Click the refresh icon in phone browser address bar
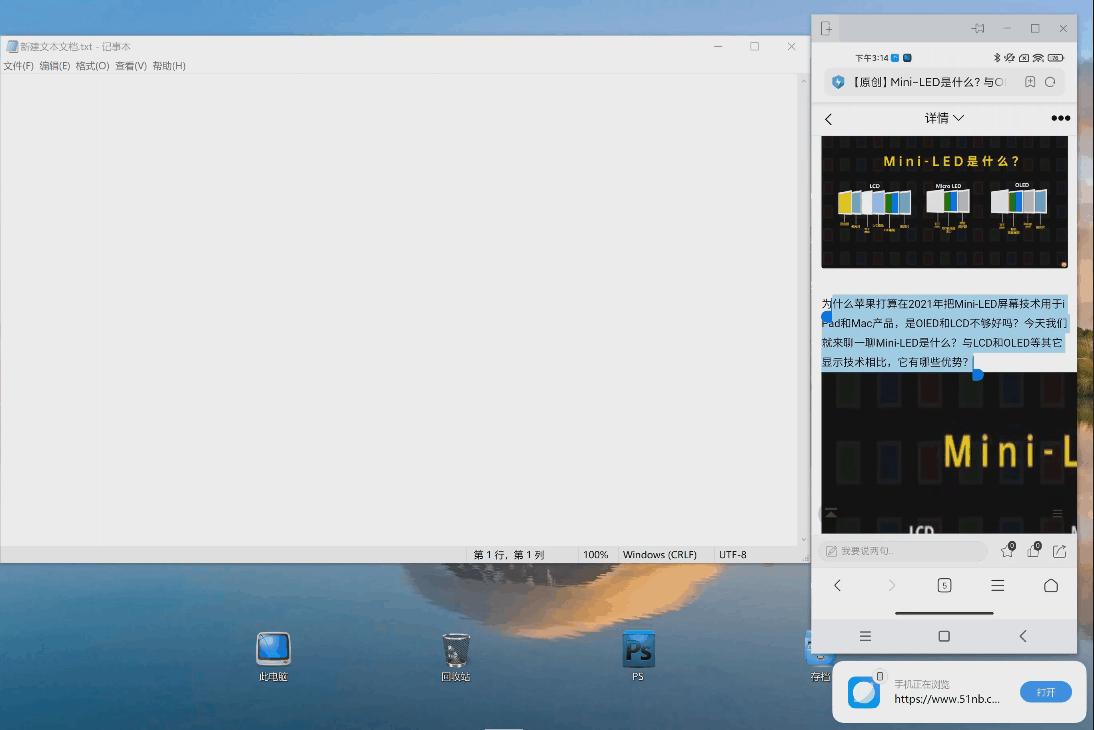The width and height of the screenshot is (1094, 730). click(x=1050, y=82)
